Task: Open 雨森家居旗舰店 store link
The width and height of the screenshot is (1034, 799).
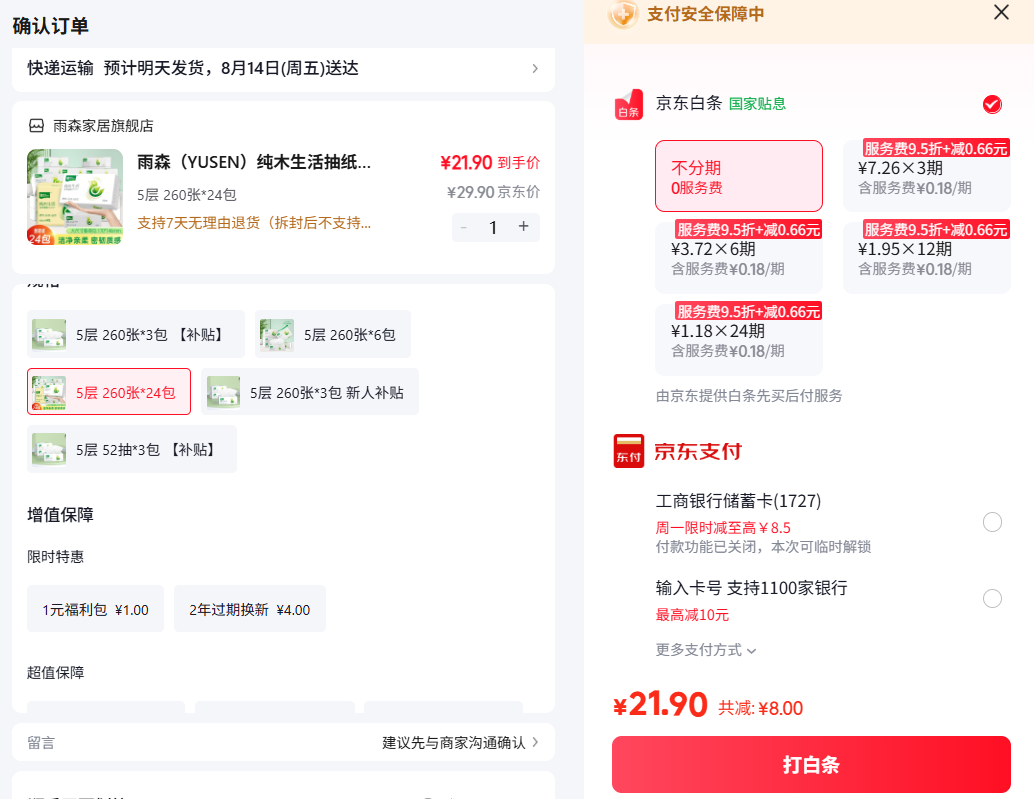Action: pyautogui.click(x=103, y=125)
